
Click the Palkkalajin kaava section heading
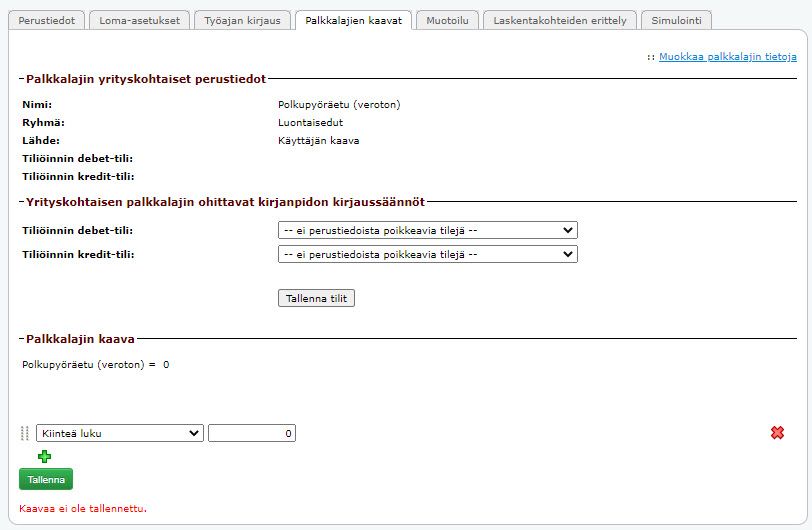tap(80, 339)
